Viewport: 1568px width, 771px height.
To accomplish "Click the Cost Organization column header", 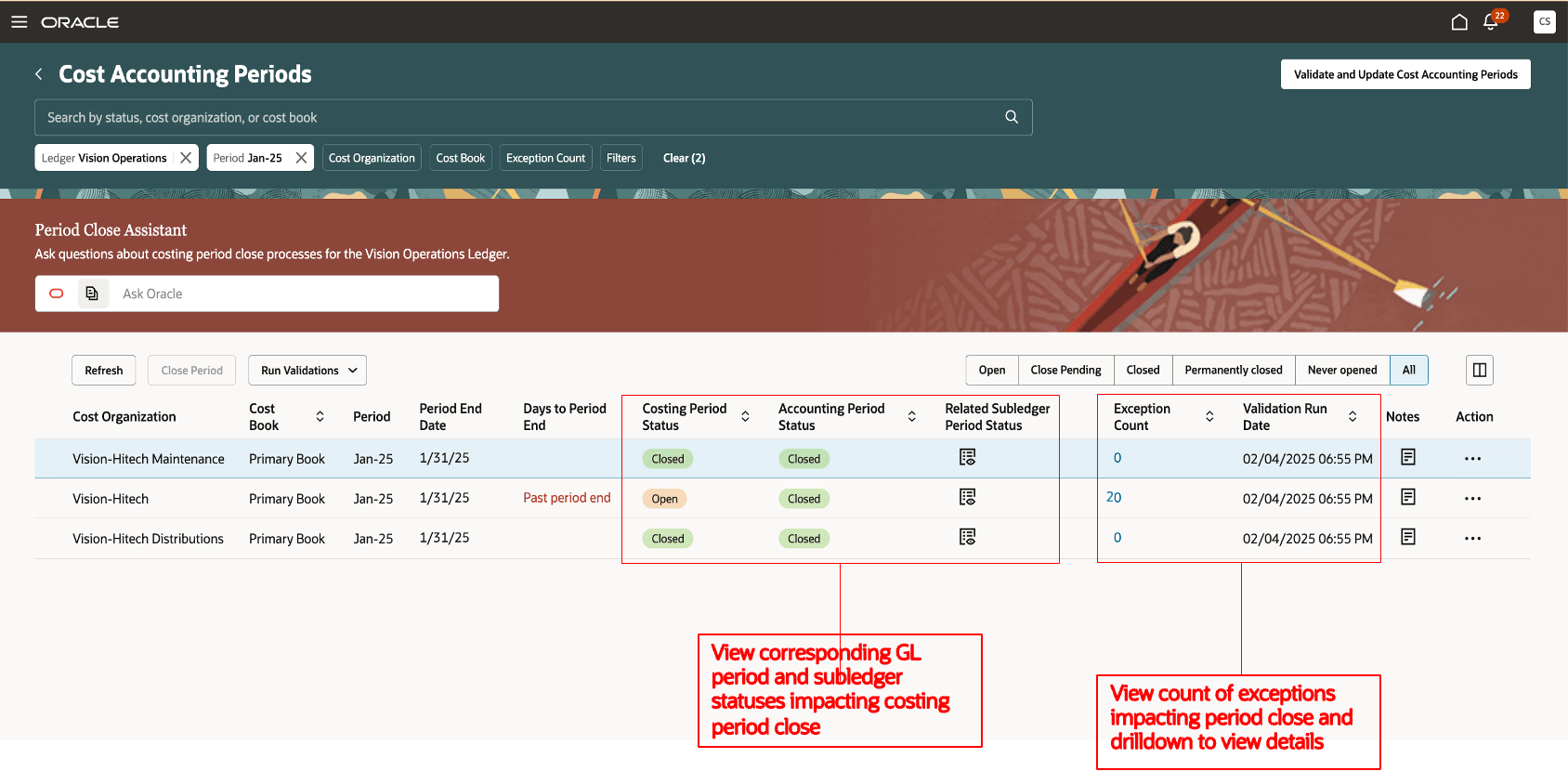I will tap(124, 417).
